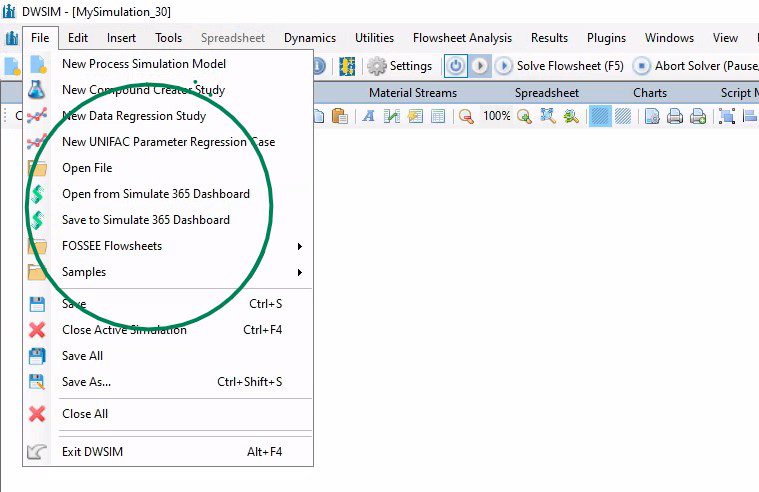Open the Windows menu
759x492 pixels.
pos(669,38)
